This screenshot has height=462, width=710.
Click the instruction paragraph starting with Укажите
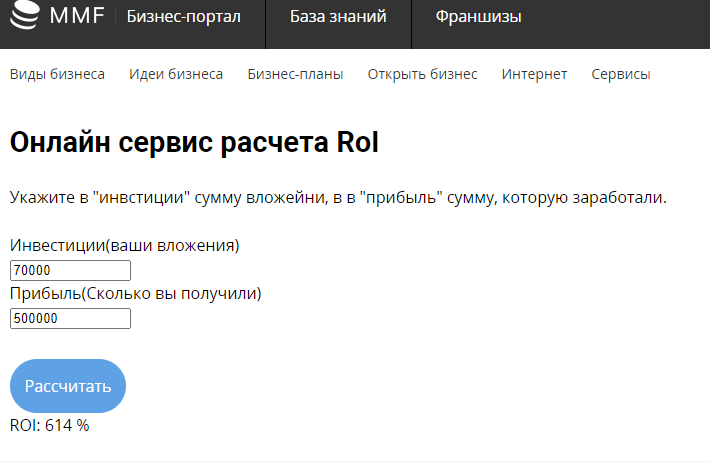(338, 197)
